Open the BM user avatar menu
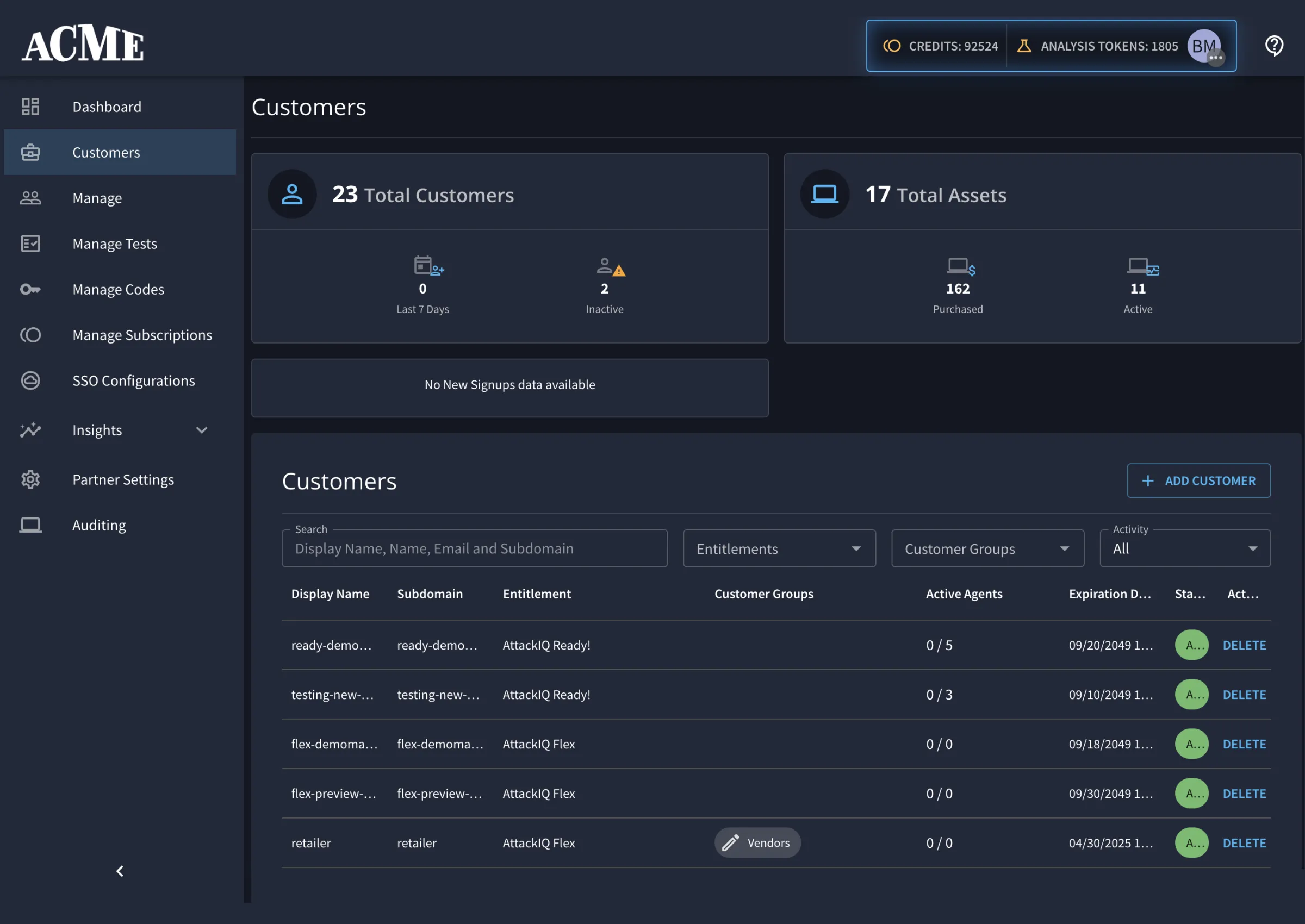This screenshot has width=1305, height=924. coord(1204,46)
